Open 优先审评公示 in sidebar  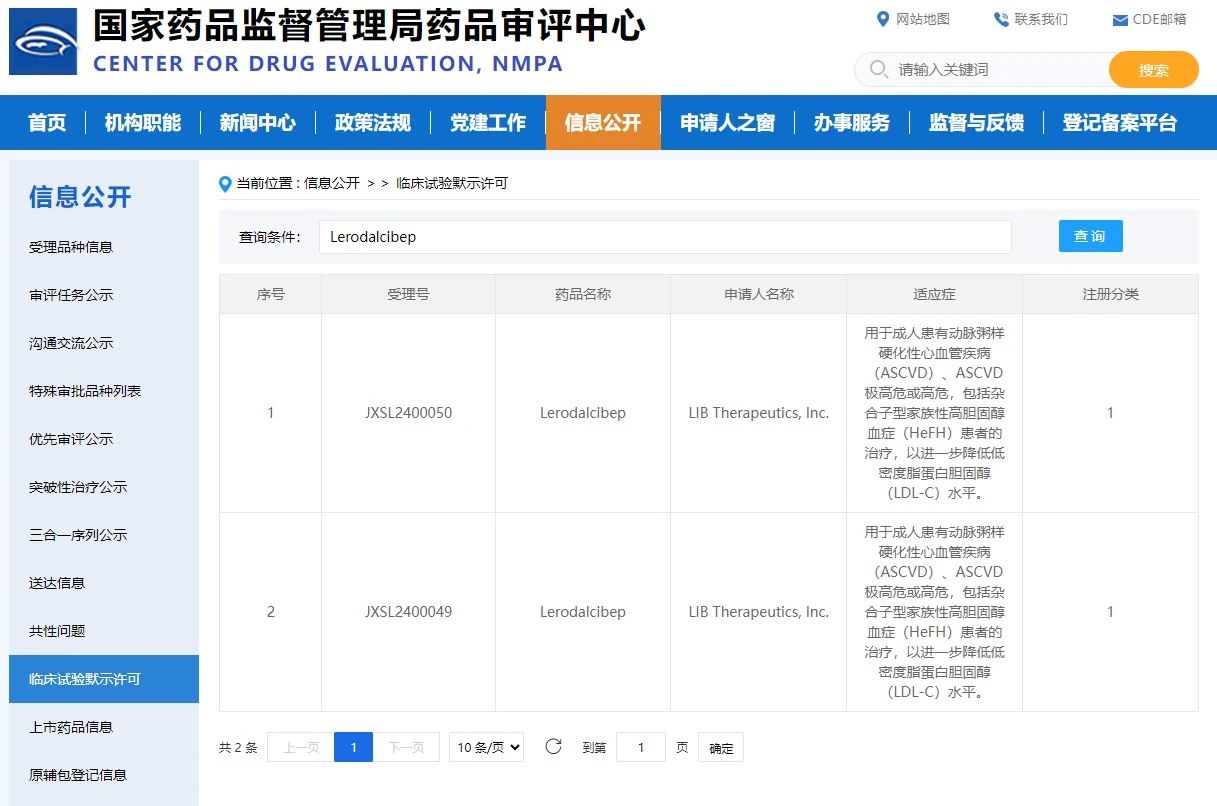71,439
